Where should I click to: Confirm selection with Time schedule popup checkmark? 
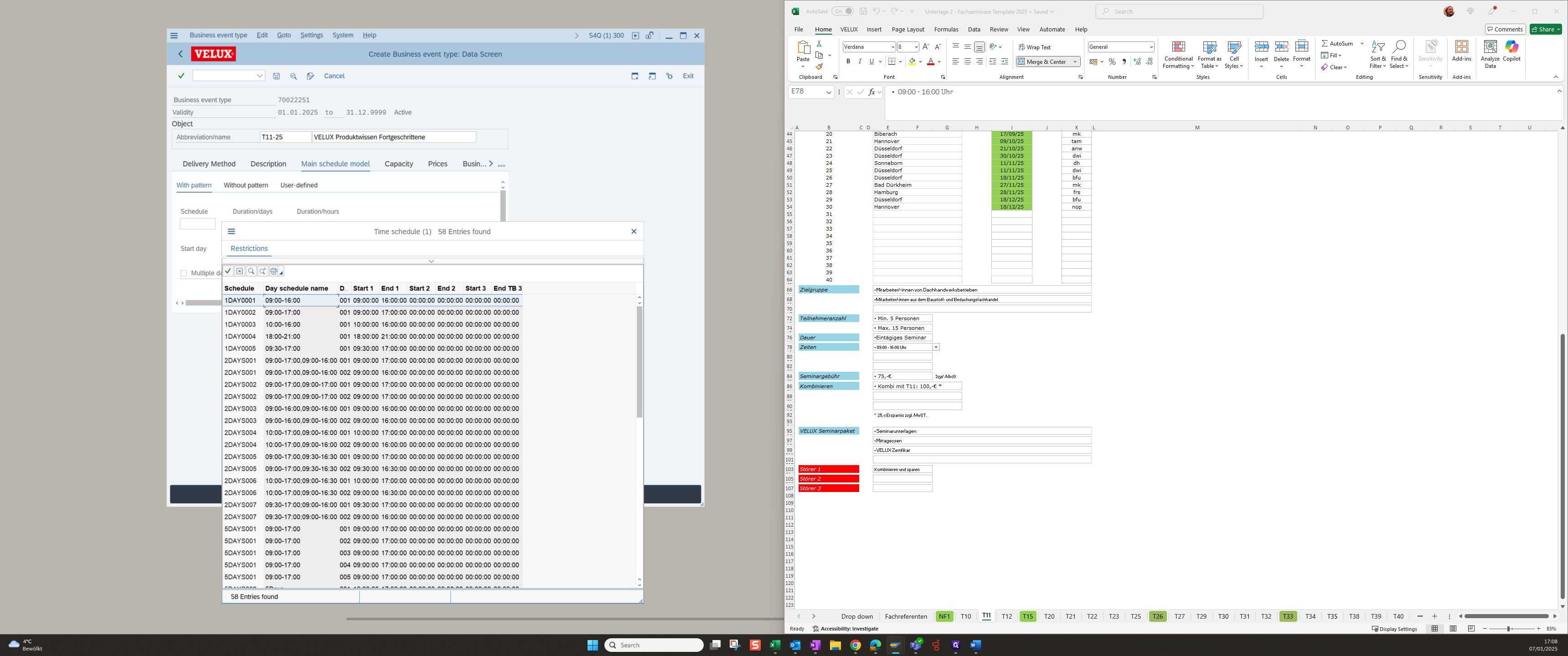coord(228,272)
